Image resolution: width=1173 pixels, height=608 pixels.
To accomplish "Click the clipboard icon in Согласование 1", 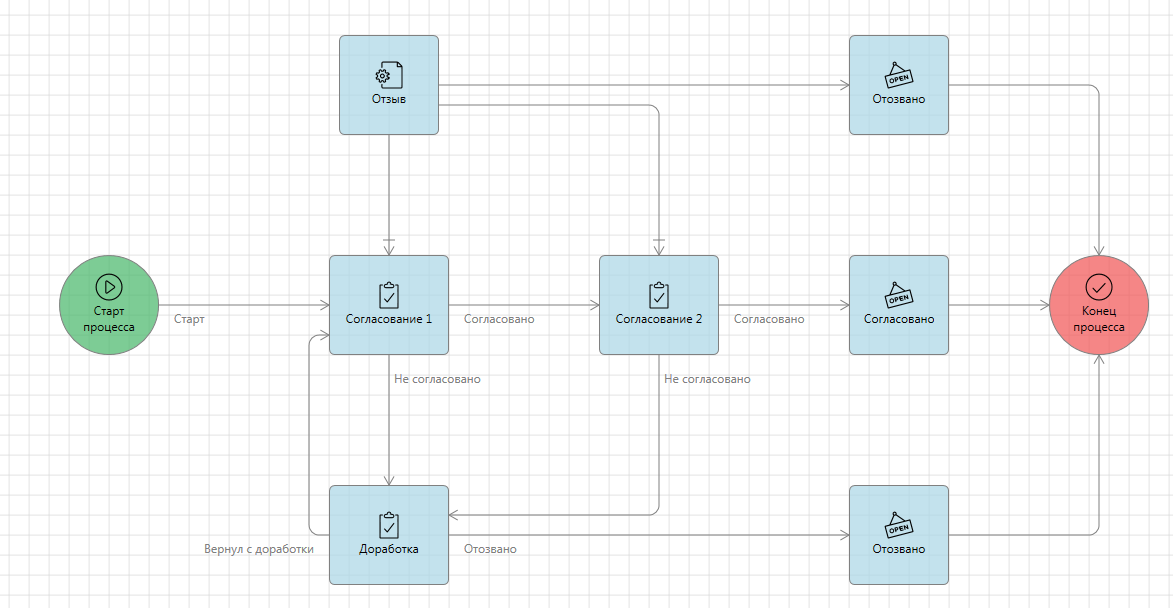I will (x=389, y=295).
